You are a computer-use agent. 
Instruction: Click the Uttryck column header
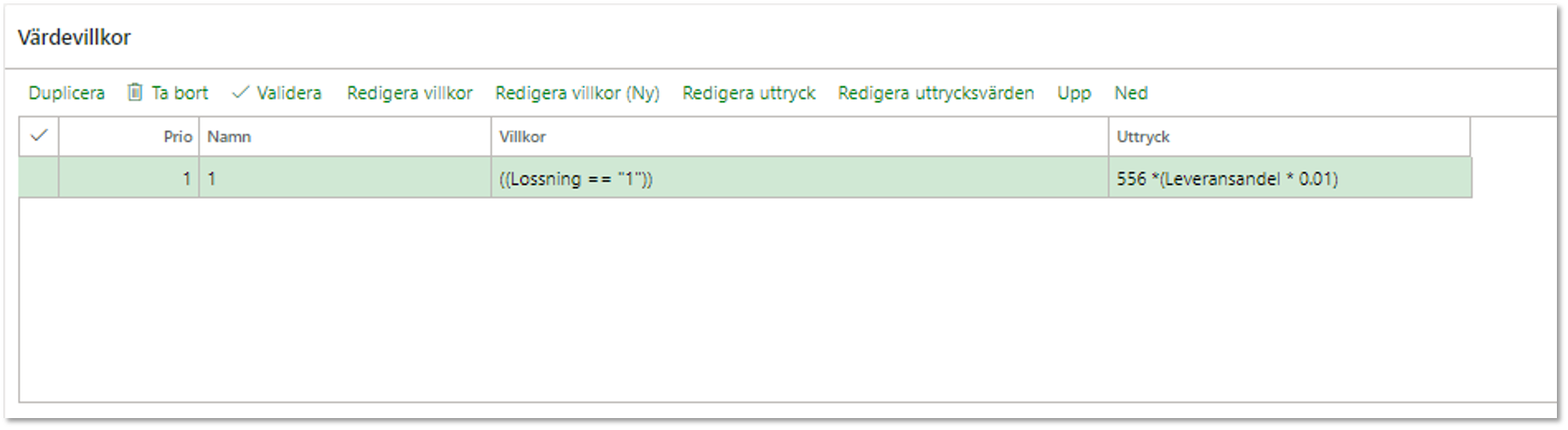click(1289, 137)
